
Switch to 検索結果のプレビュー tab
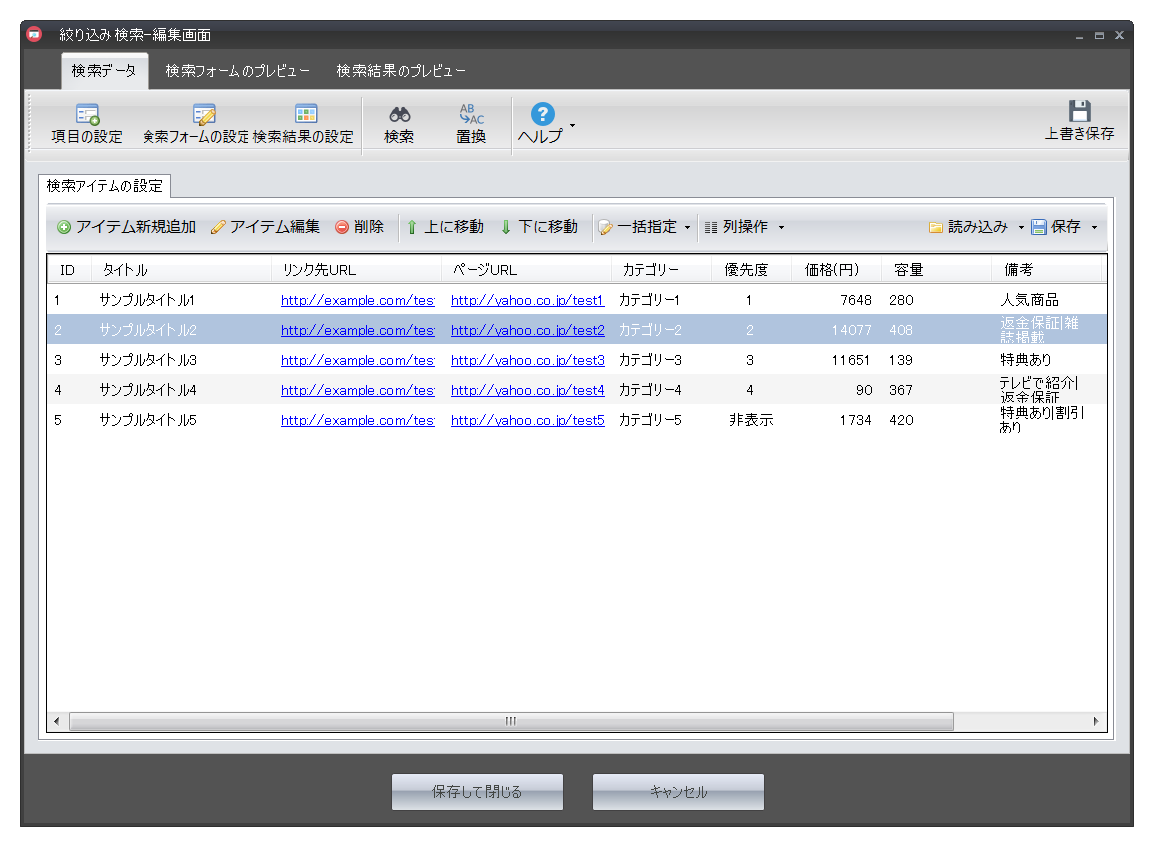(x=401, y=71)
